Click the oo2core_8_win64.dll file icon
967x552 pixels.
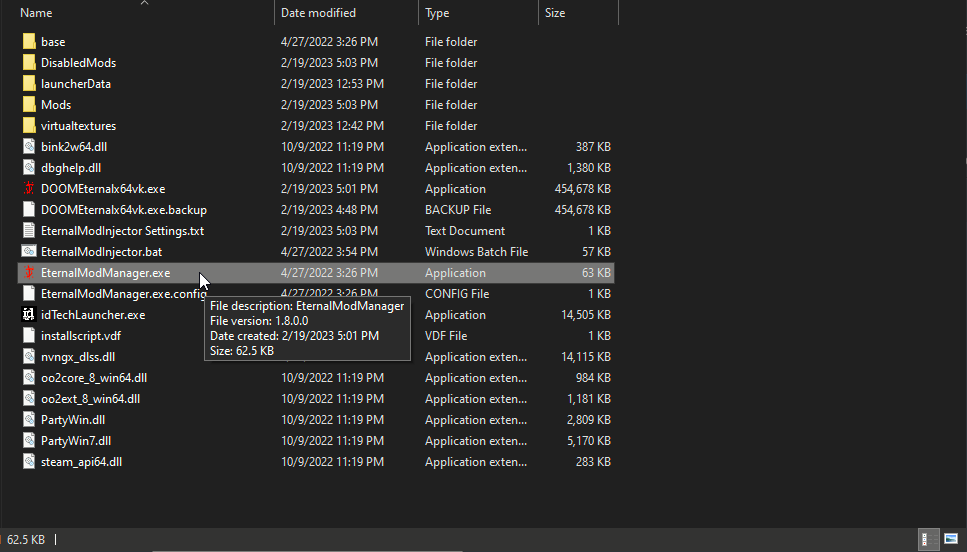(28, 377)
